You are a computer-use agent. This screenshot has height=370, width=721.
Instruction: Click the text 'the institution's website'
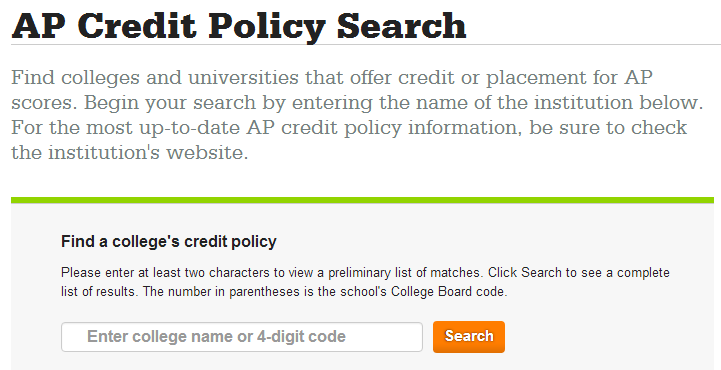(x=128, y=152)
